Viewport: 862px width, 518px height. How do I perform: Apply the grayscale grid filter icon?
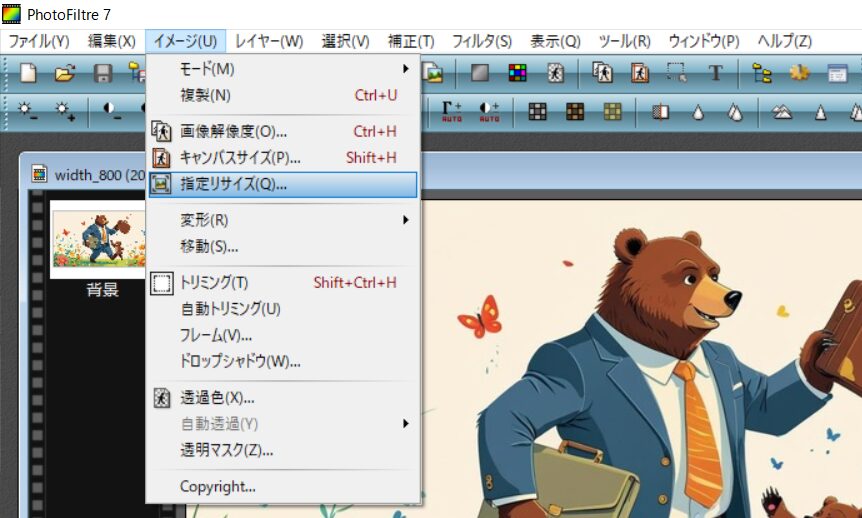537,112
